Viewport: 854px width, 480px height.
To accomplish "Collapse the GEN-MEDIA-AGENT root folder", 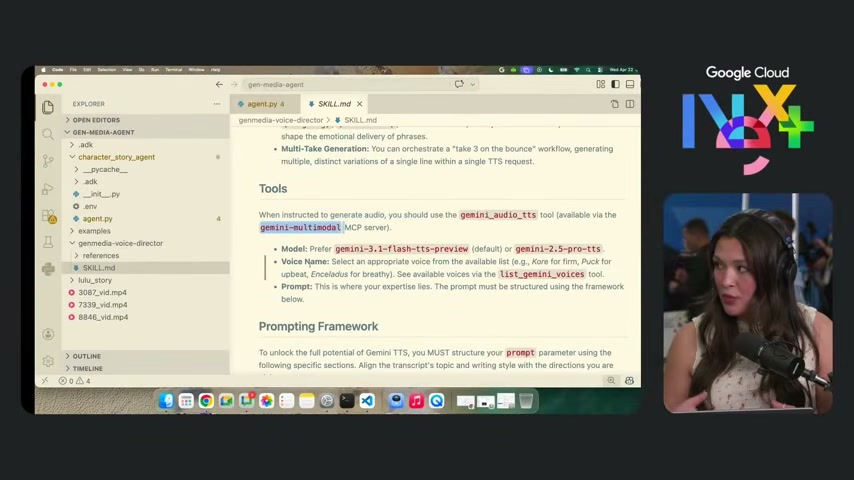I will pyautogui.click(x=103, y=132).
